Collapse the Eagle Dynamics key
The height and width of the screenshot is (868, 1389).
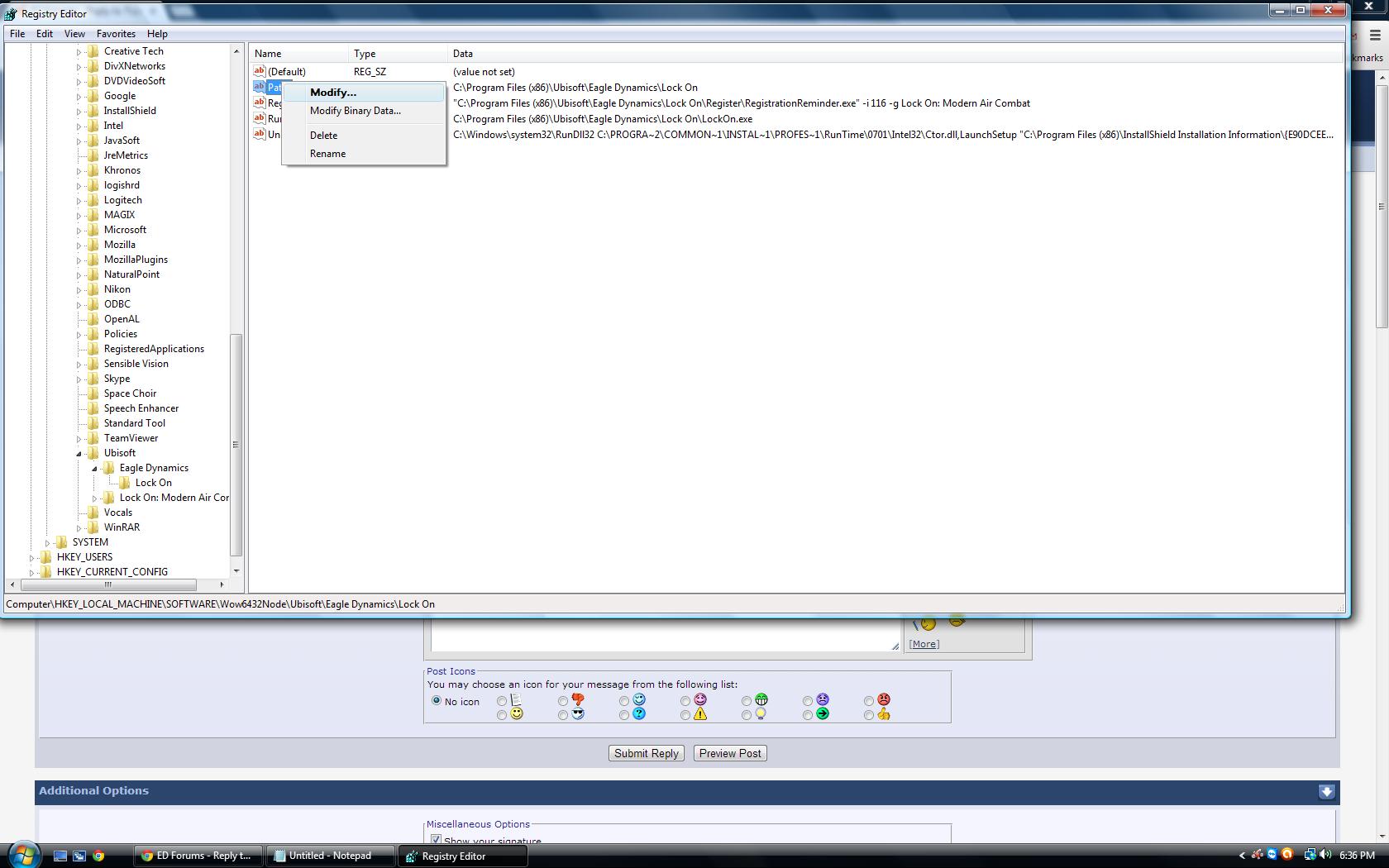[x=95, y=469]
